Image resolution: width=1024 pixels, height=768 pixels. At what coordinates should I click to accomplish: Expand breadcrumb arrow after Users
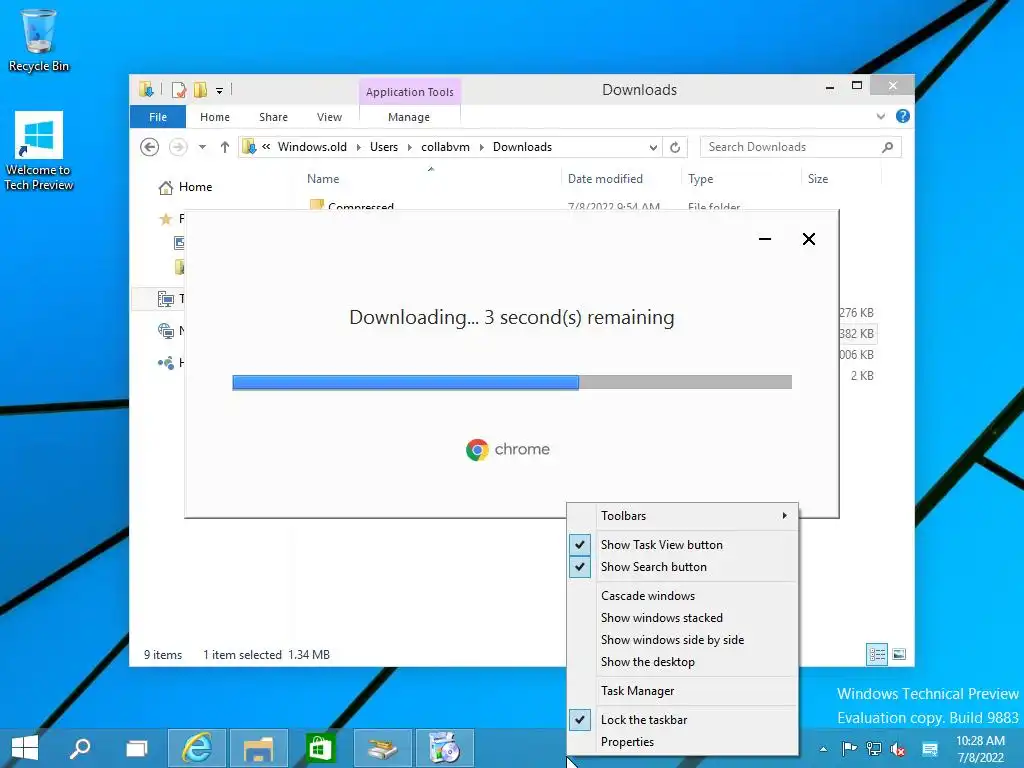[x=409, y=148]
